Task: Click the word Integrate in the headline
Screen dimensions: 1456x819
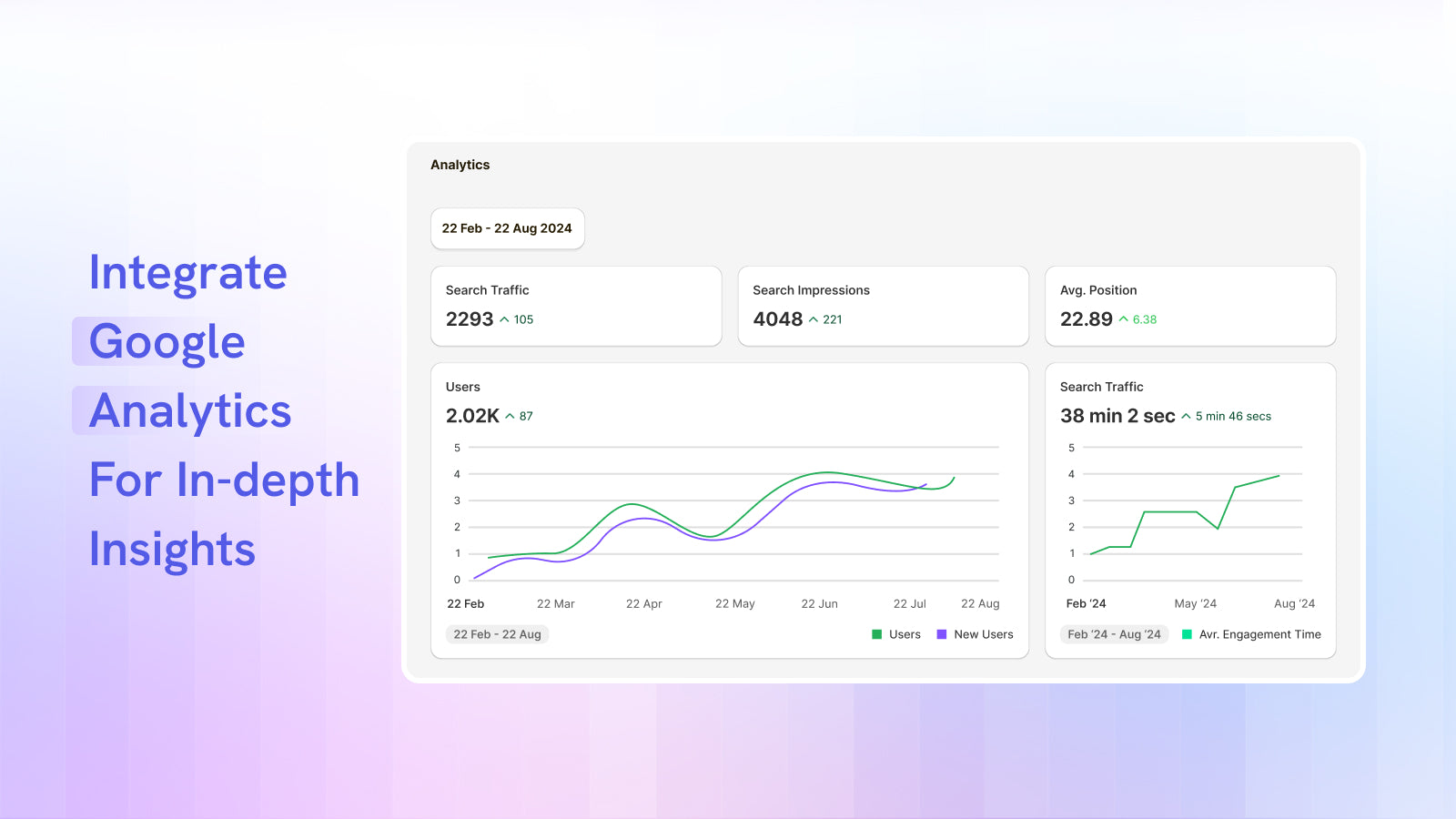Action: (x=188, y=273)
